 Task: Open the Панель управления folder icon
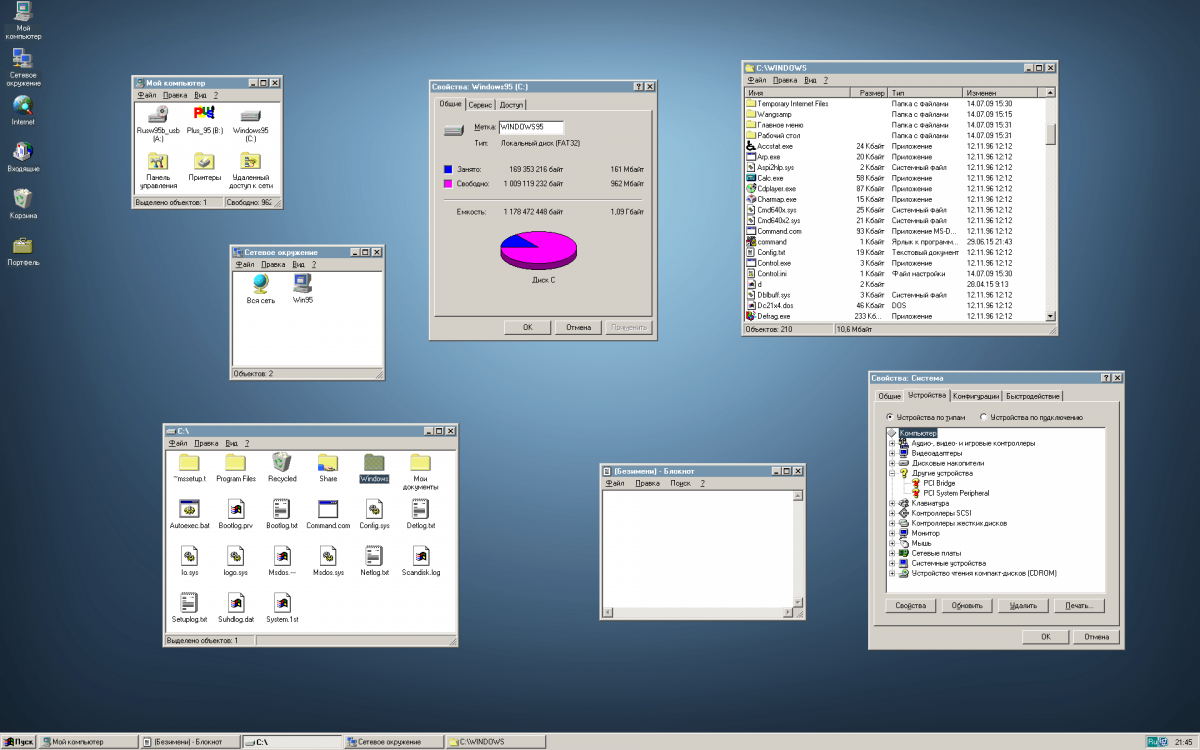158,162
